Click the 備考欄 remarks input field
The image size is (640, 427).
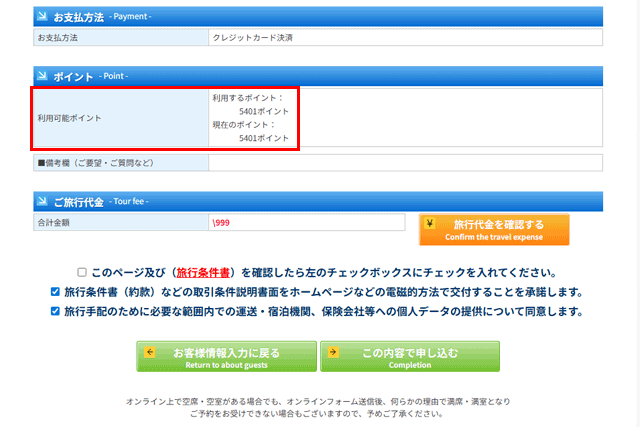405,163
